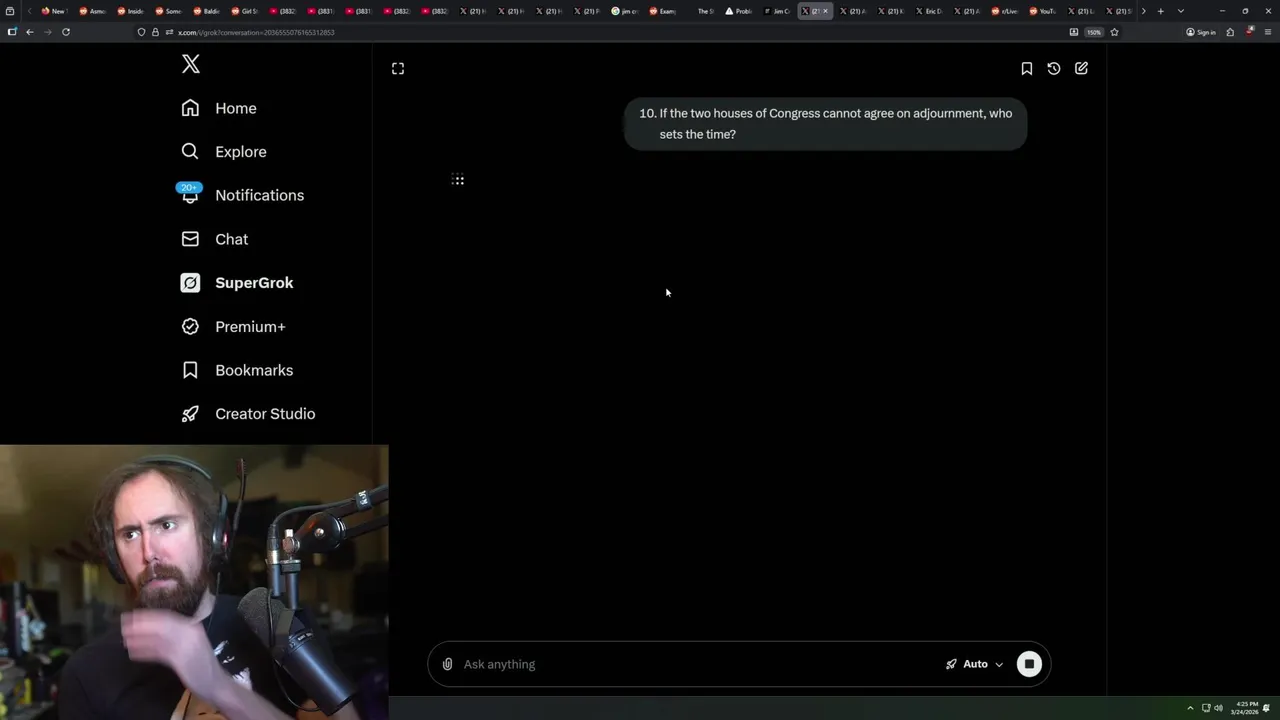This screenshot has height=720, width=1280.
Task: Switch to the Girl S tab
Action: pos(244,11)
